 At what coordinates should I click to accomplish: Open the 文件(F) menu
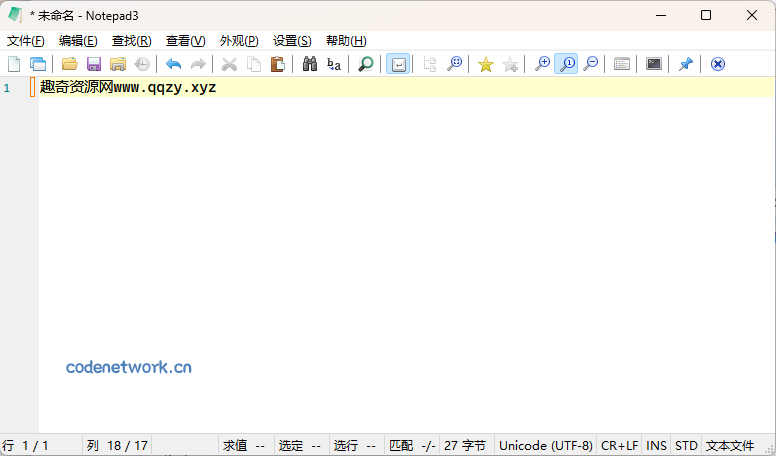click(26, 41)
